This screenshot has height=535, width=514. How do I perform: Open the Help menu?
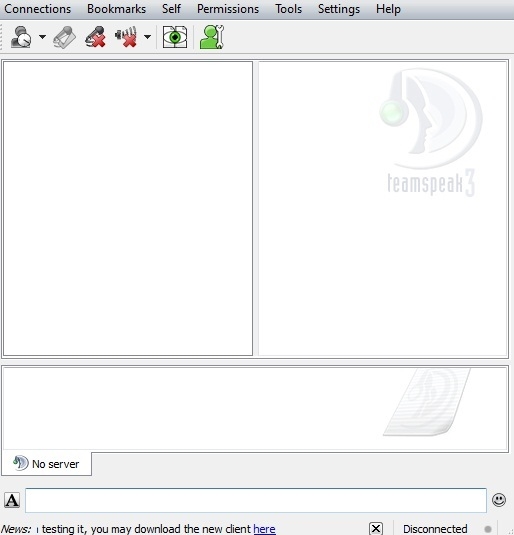point(388,9)
